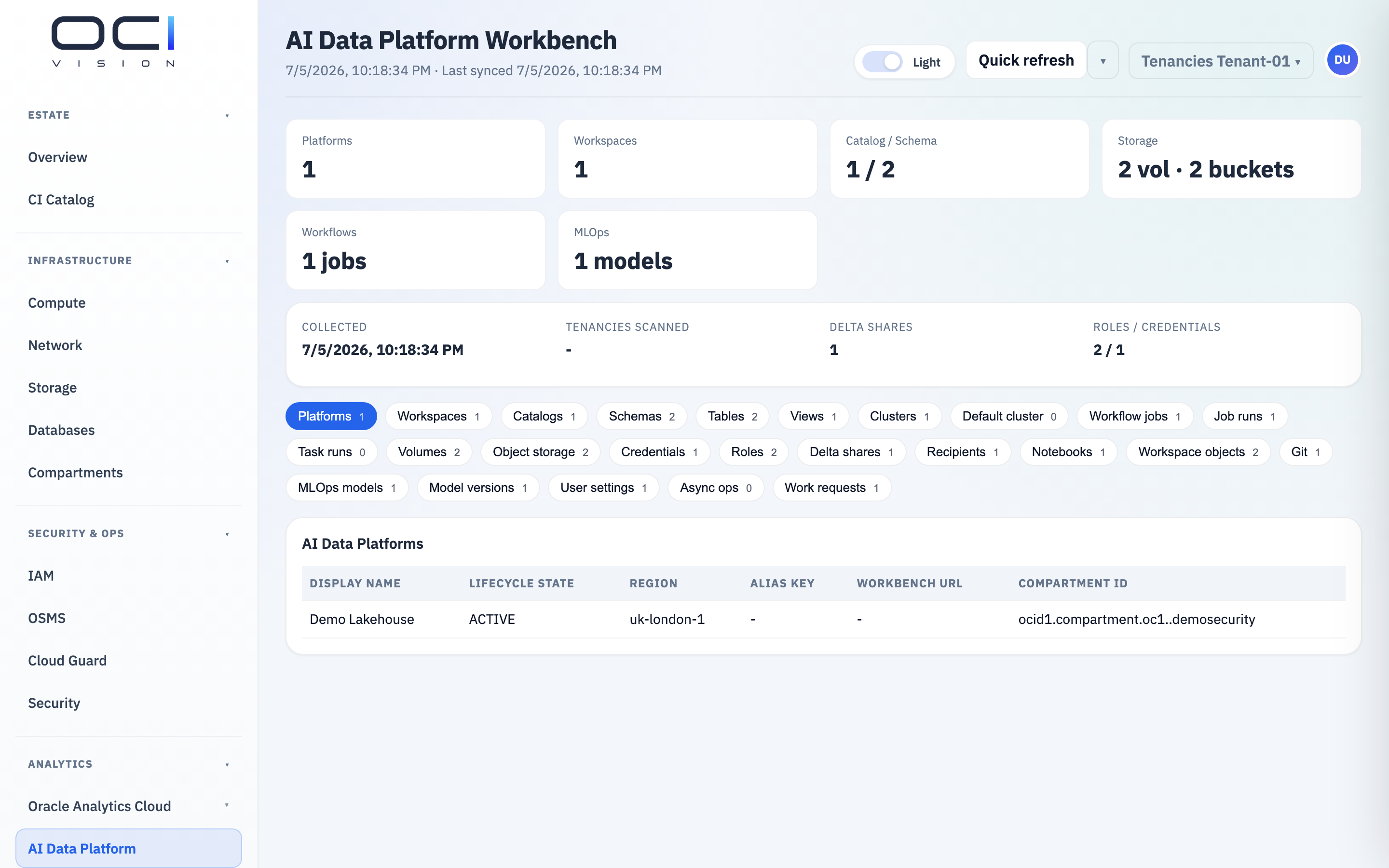
Task: Show the Schemas tab
Action: pos(642,416)
